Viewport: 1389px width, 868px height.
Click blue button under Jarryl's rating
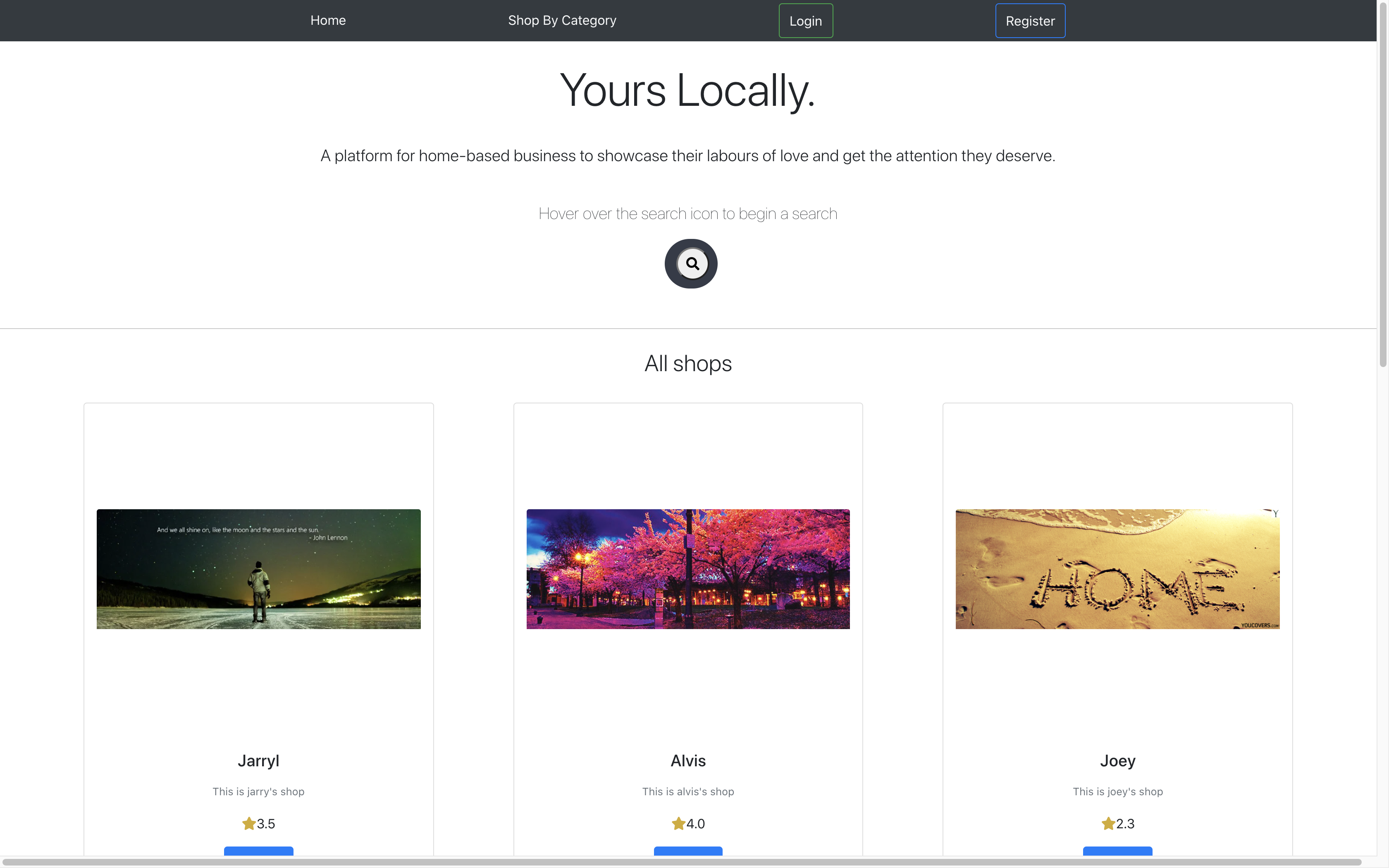click(x=258, y=851)
